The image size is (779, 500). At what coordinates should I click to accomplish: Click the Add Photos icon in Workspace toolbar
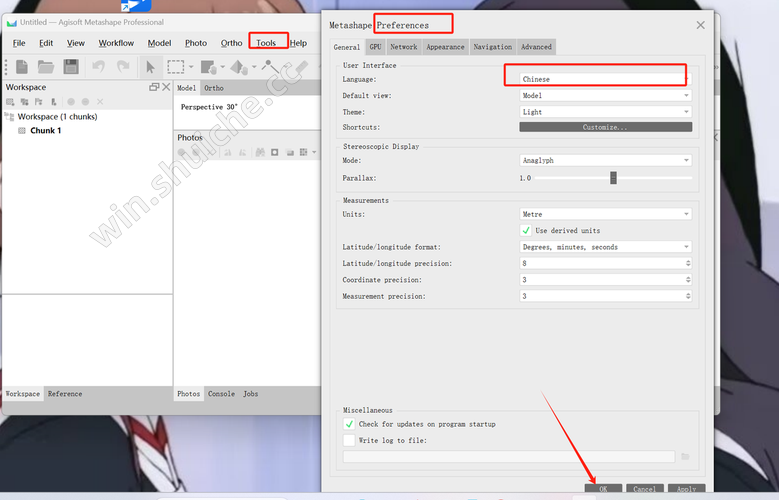[24, 101]
